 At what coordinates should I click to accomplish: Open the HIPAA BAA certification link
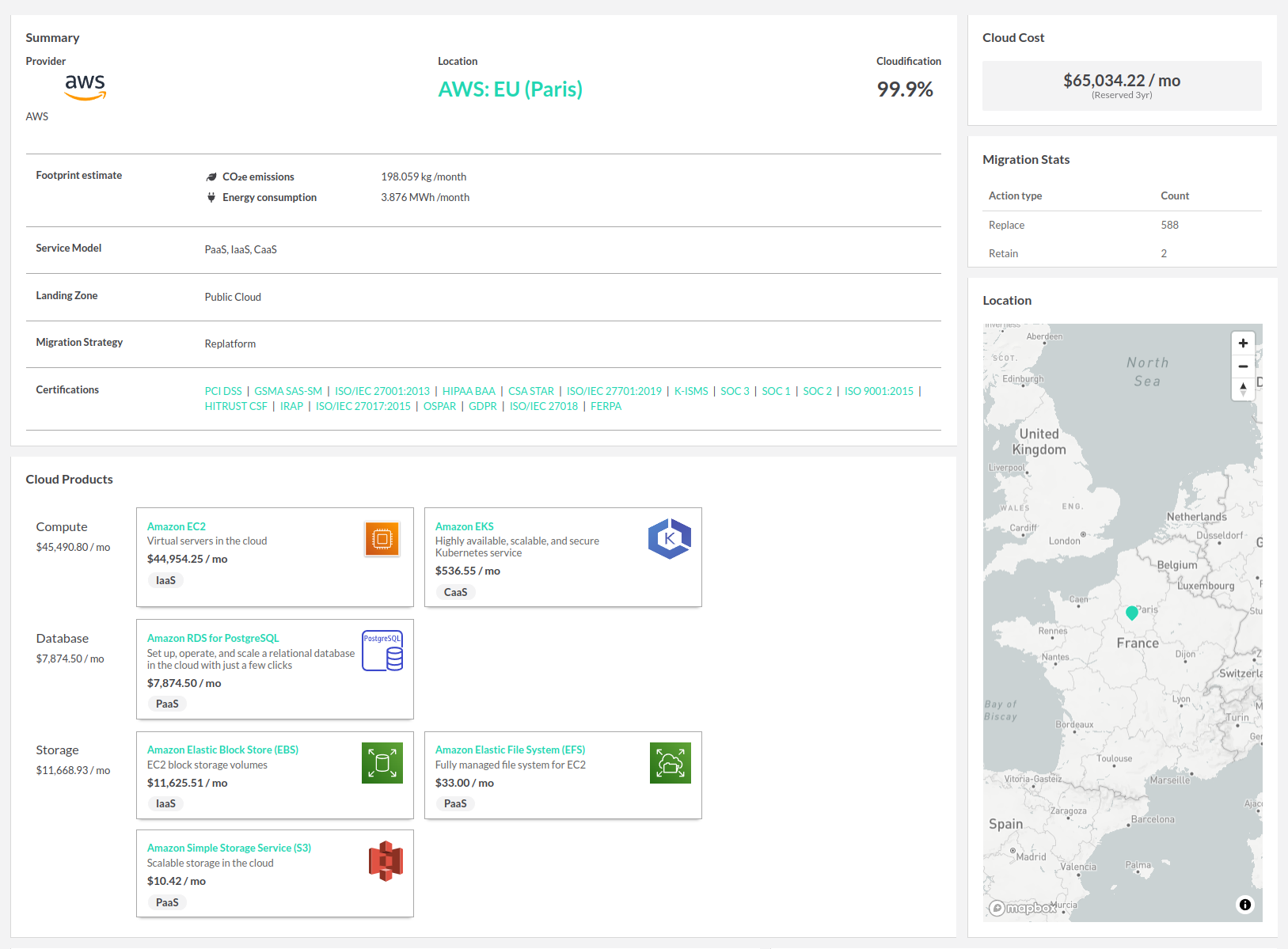[469, 391]
